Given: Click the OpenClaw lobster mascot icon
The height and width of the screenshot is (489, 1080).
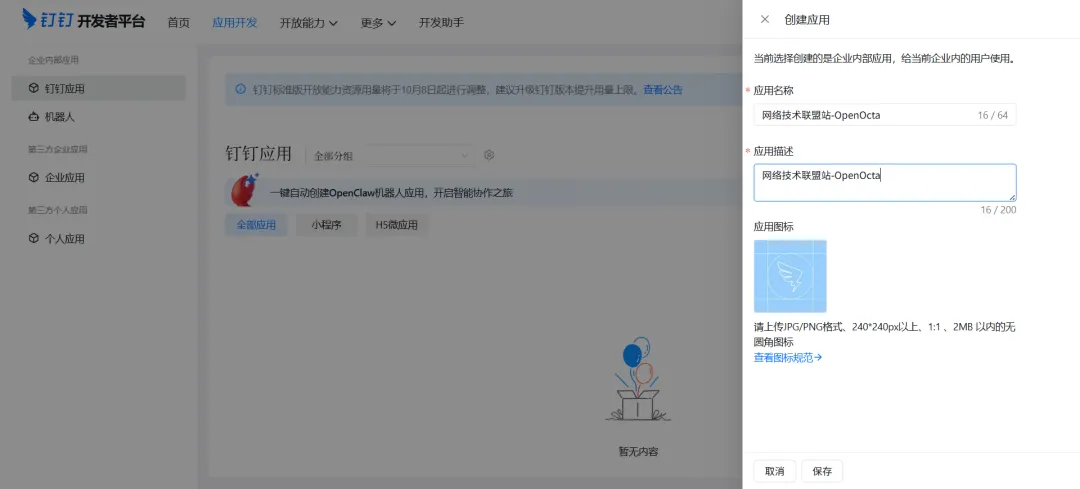Looking at the screenshot, I should click(x=245, y=191).
